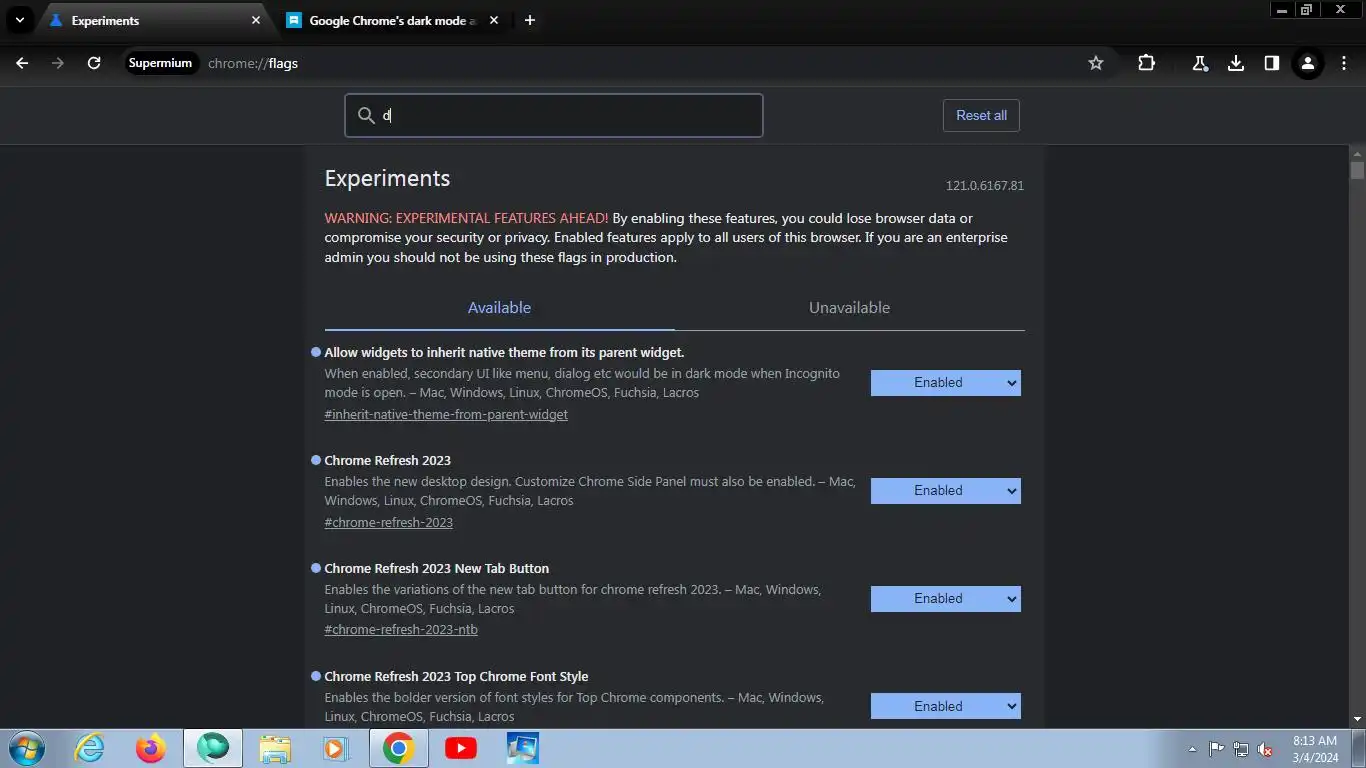
Task: Open Windows Media Player in taskbar
Action: click(336, 748)
